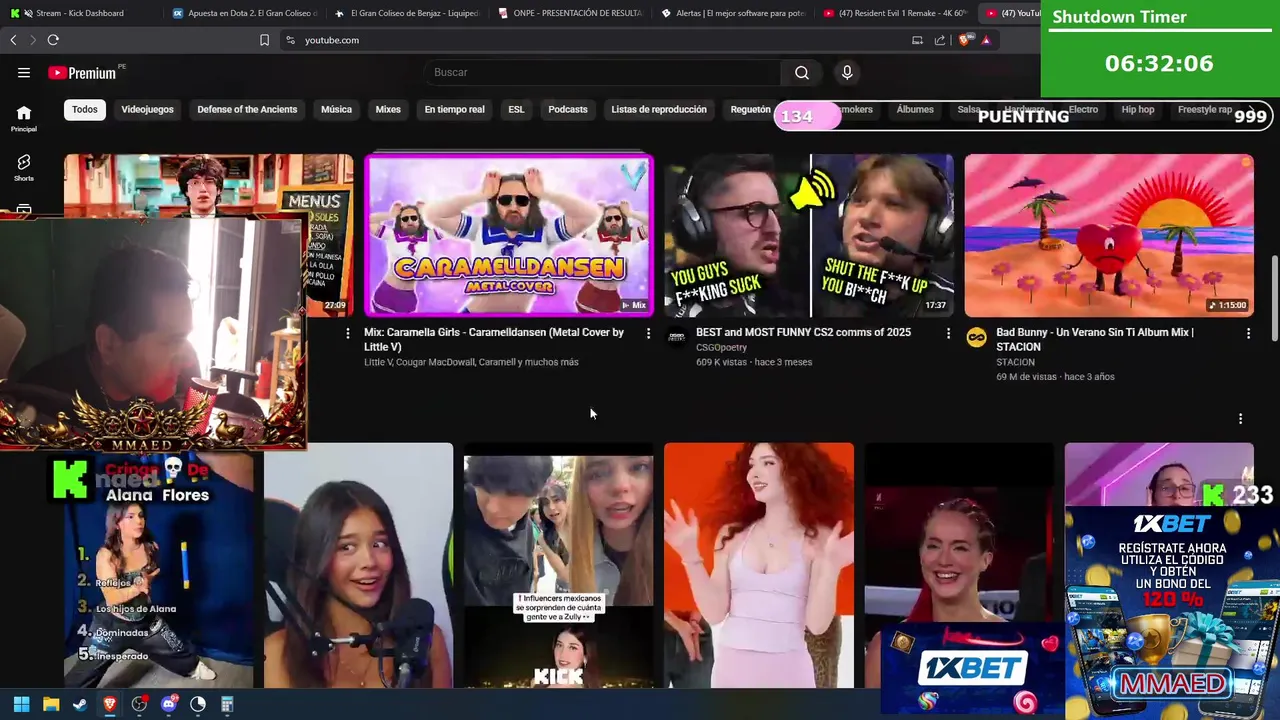Image resolution: width=1280 pixels, height=720 pixels.
Task: Open Principal home in sidebar
Action: pyautogui.click(x=24, y=118)
